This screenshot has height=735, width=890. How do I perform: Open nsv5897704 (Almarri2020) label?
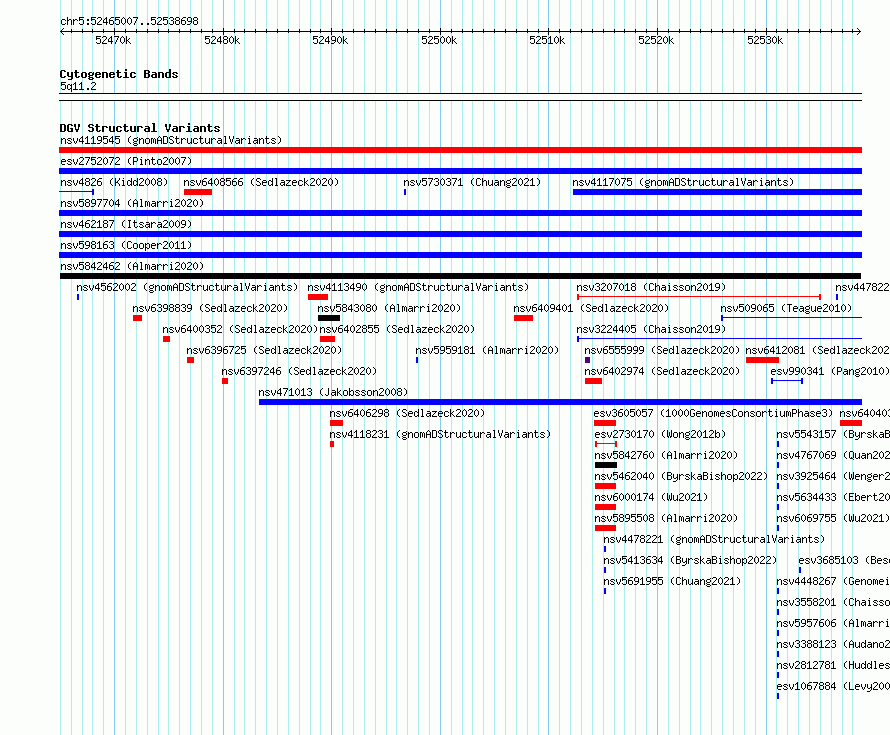[132, 203]
